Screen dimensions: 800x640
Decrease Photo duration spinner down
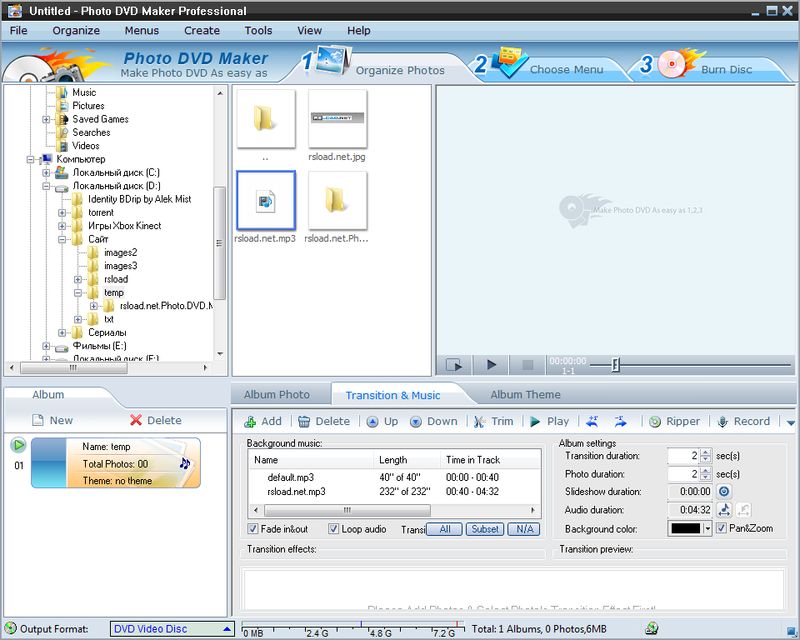(x=706, y=477)
